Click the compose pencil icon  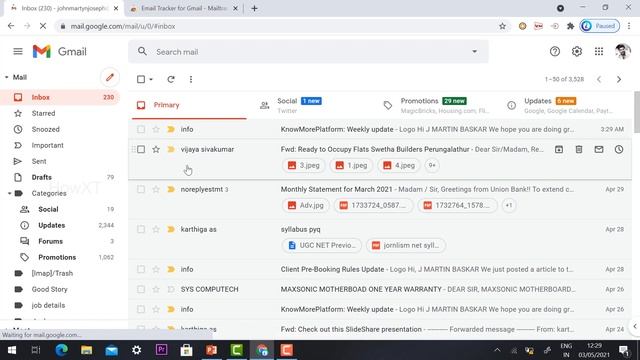tap(110, 77)
